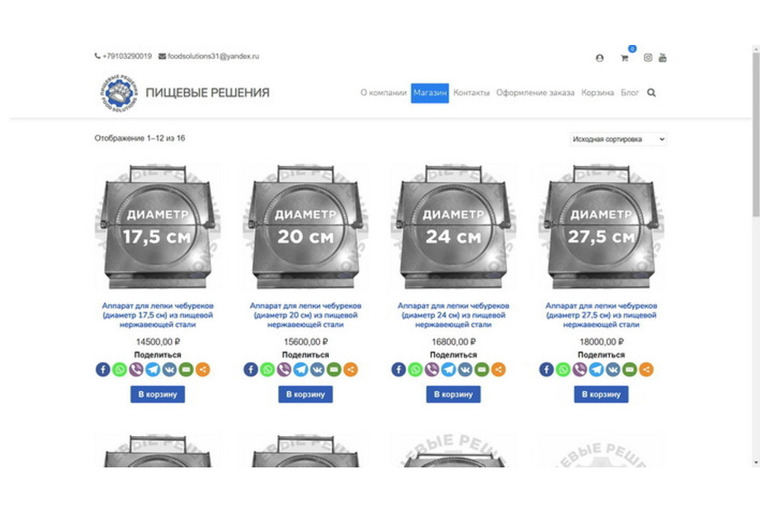Open product link диаметр 17,5 см title
This screenshot has width=770, height=514.
click(x=158, y=315)
